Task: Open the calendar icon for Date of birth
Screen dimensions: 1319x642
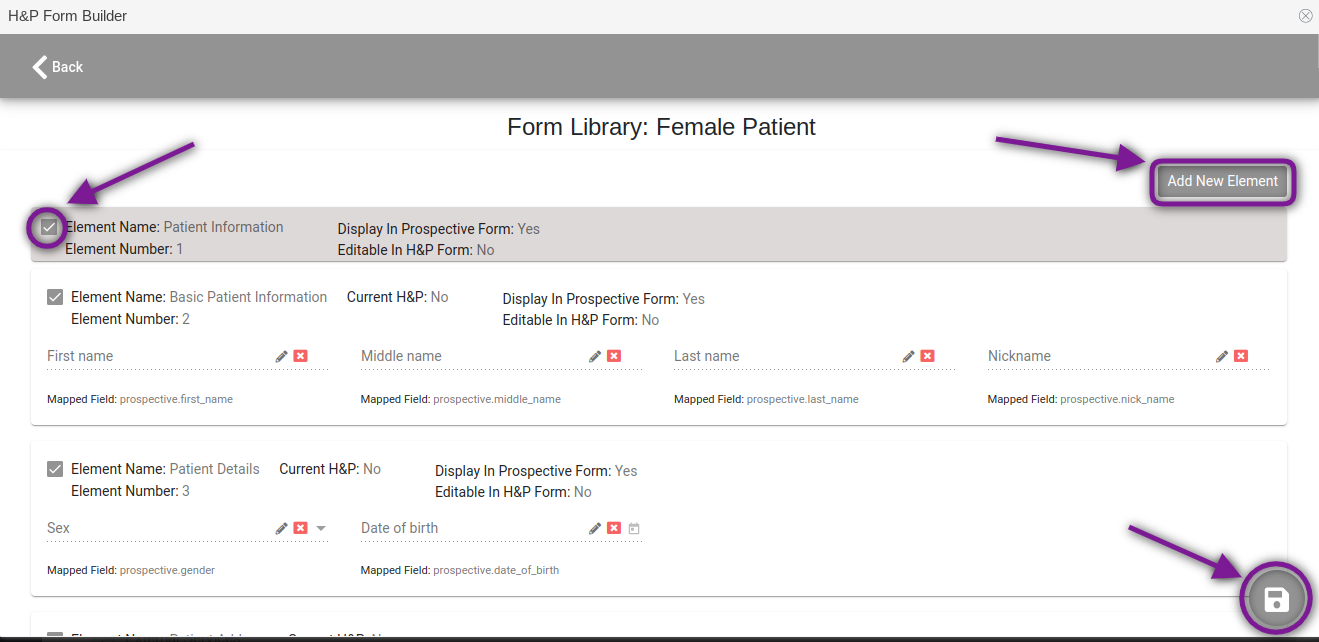Action: point(634,528)
